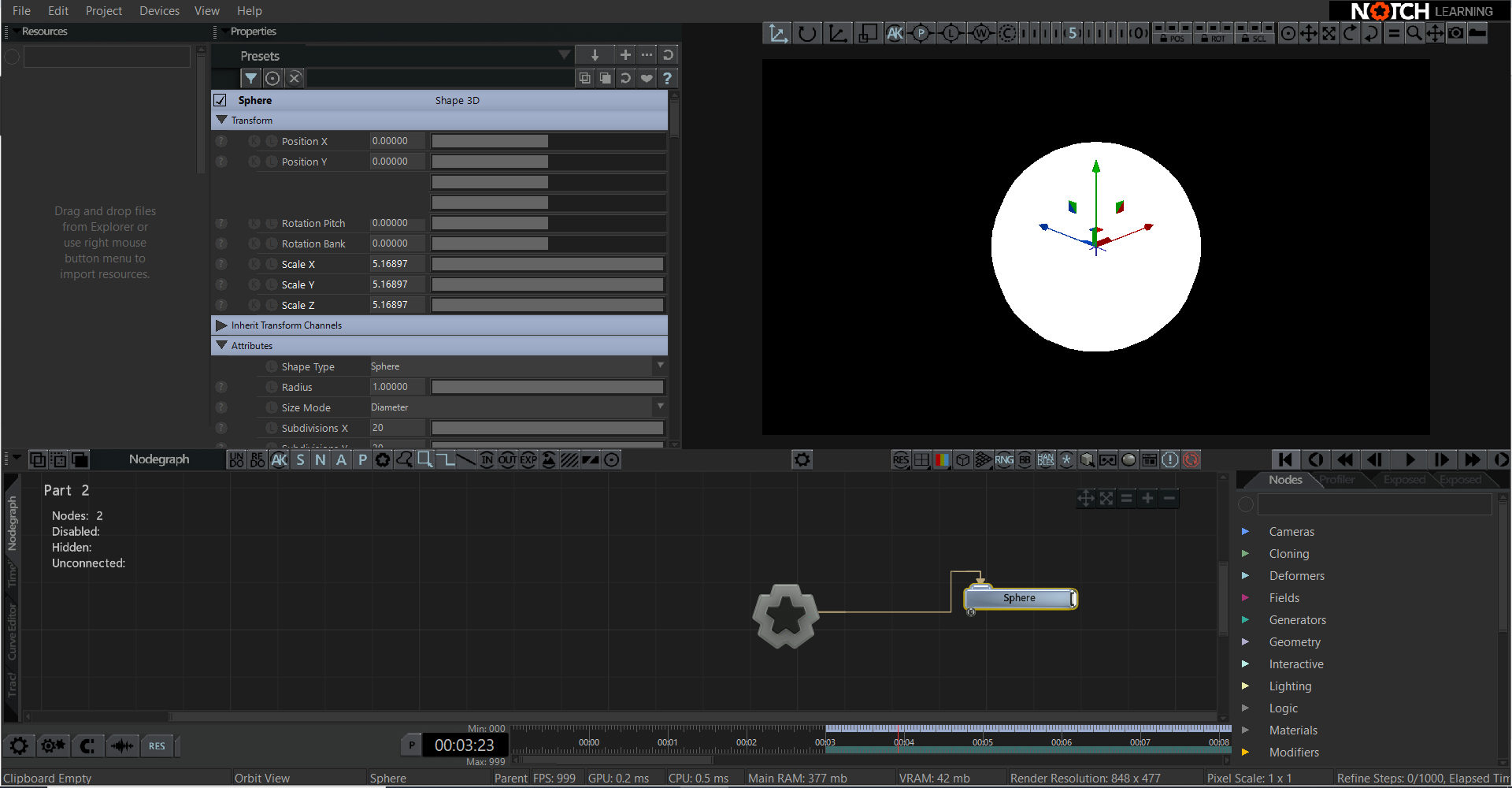
Task: Click the RGB color channels icon
Action: (942, 459)
